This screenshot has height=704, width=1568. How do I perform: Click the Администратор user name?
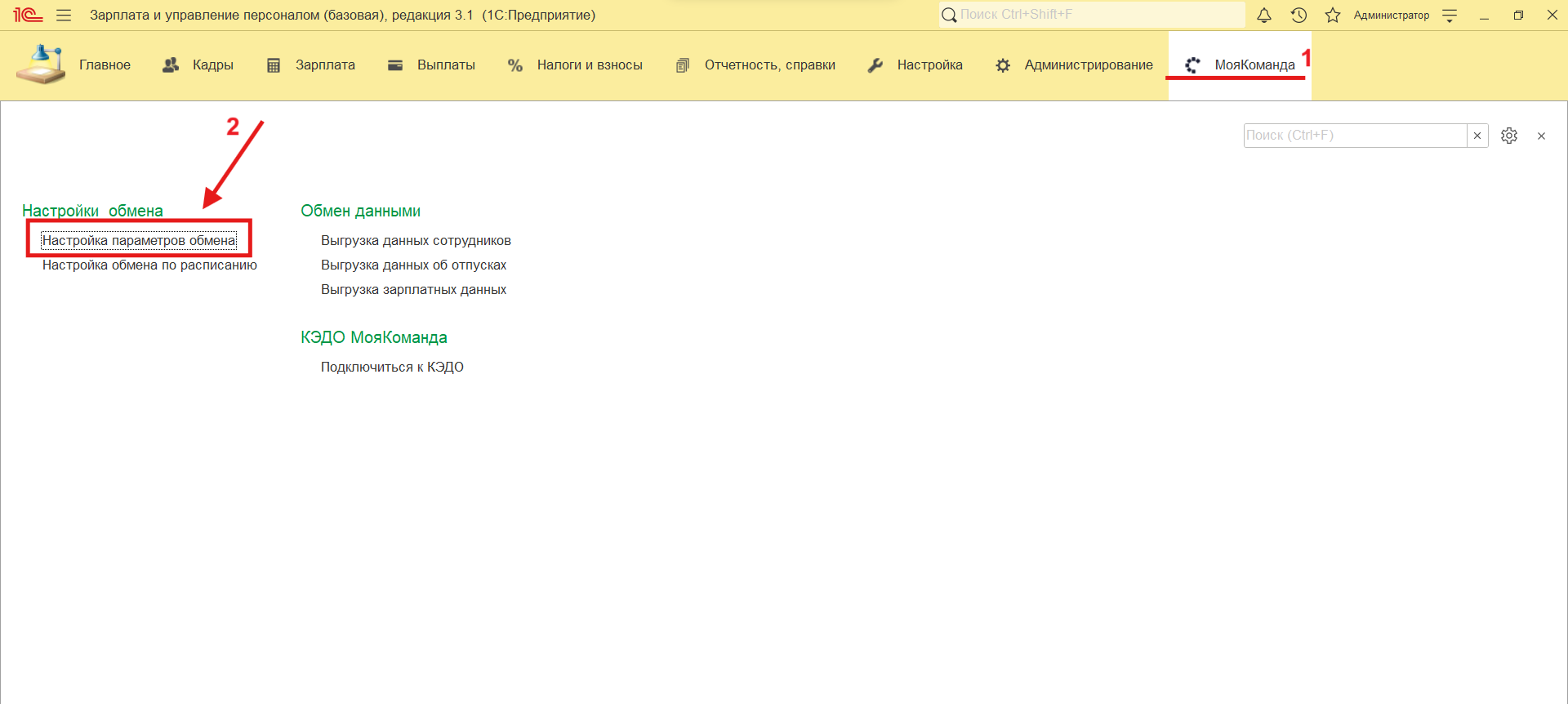pos(1391,16)
